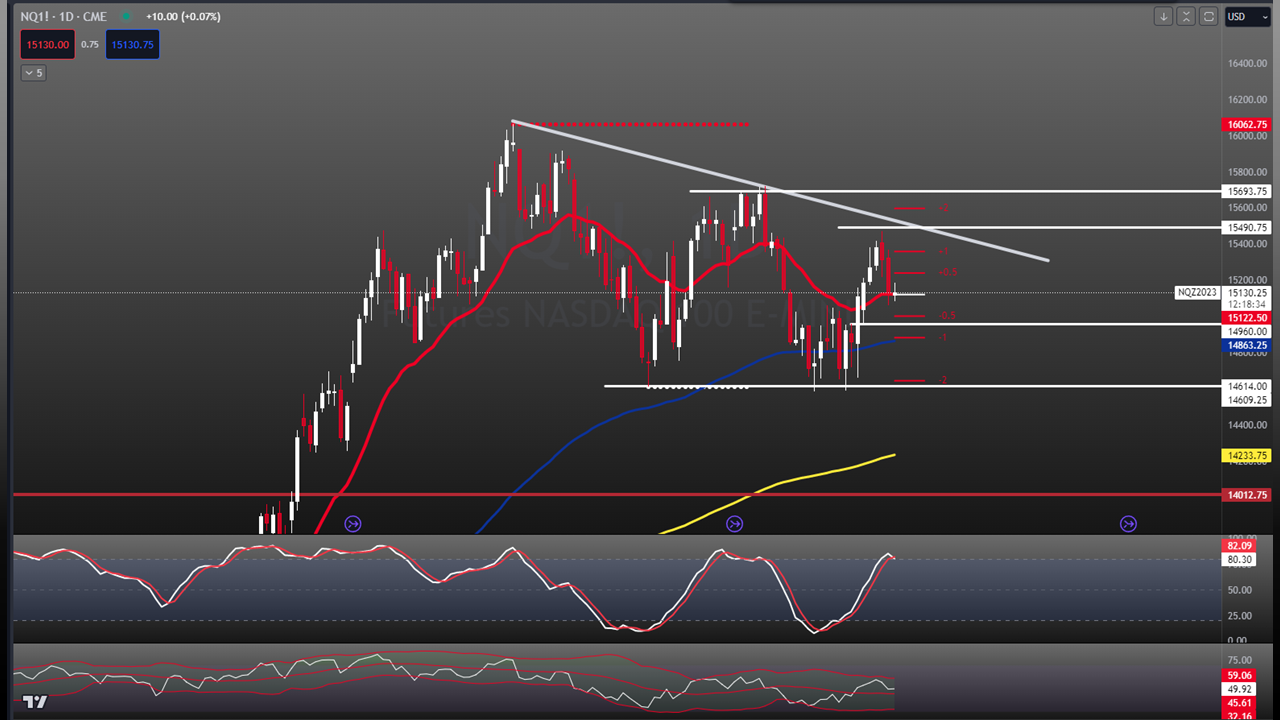Click the red 59.06 indicator label

pyautogui.click(x=1239, y=675)
